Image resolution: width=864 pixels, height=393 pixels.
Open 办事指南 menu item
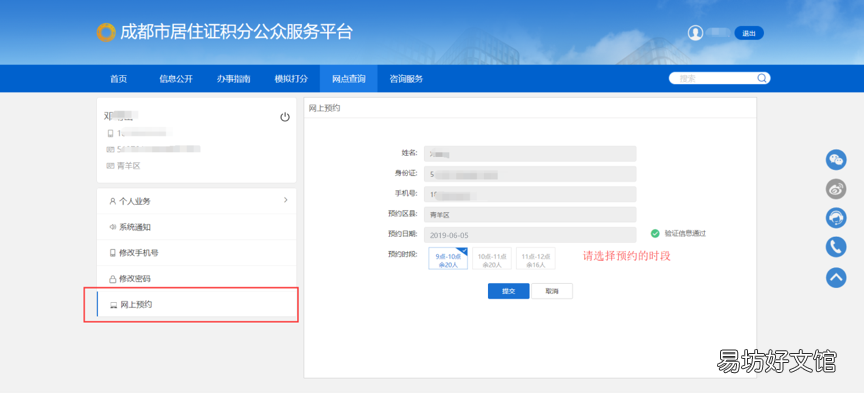(234, 79)
